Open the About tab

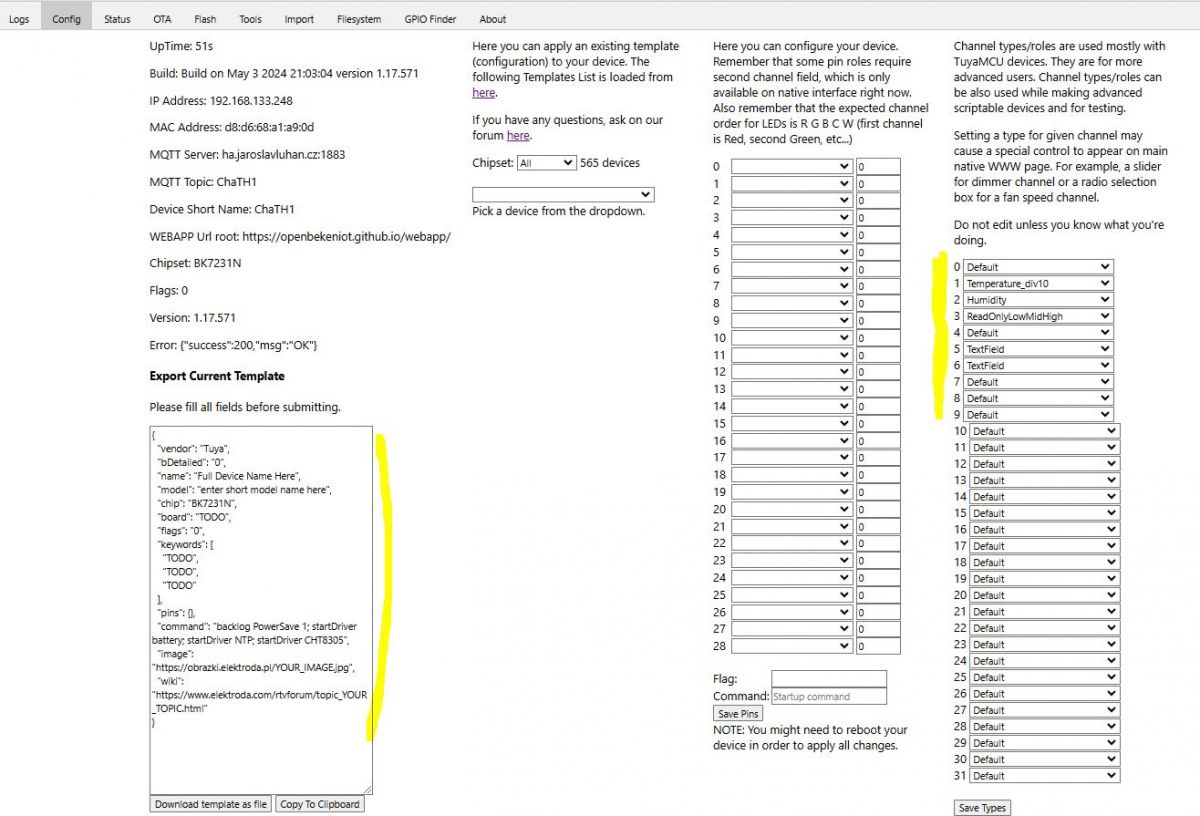click(492, 19)
